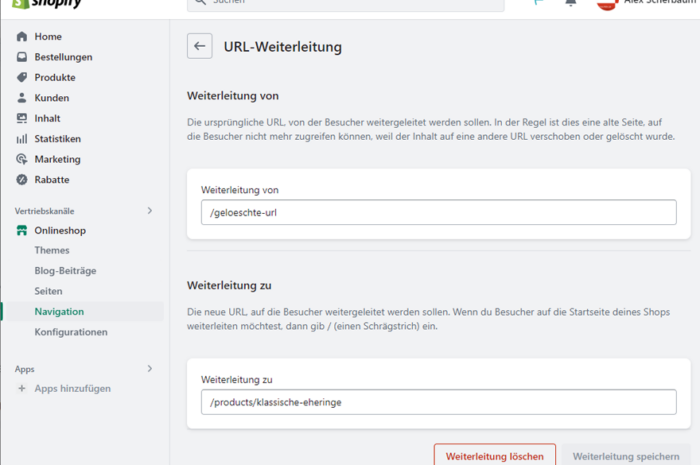Click the Apps section label

coord(25,369)
